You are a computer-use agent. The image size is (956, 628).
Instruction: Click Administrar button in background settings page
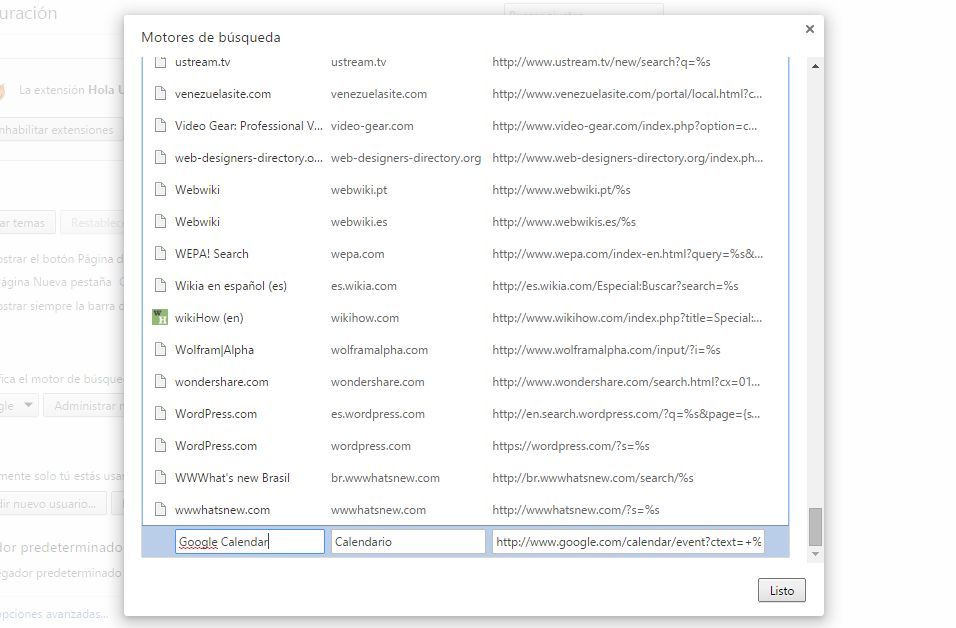click(x=84, y=405)
